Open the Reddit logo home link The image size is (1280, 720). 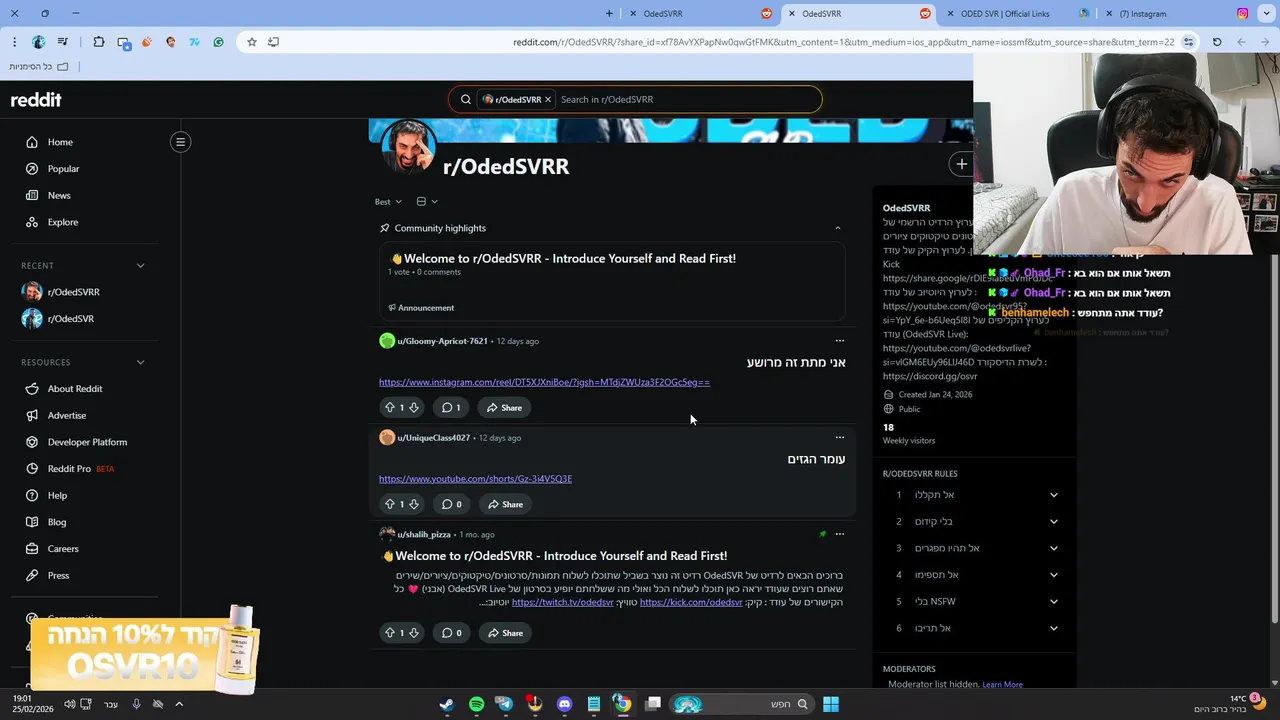tap(36, 99)
